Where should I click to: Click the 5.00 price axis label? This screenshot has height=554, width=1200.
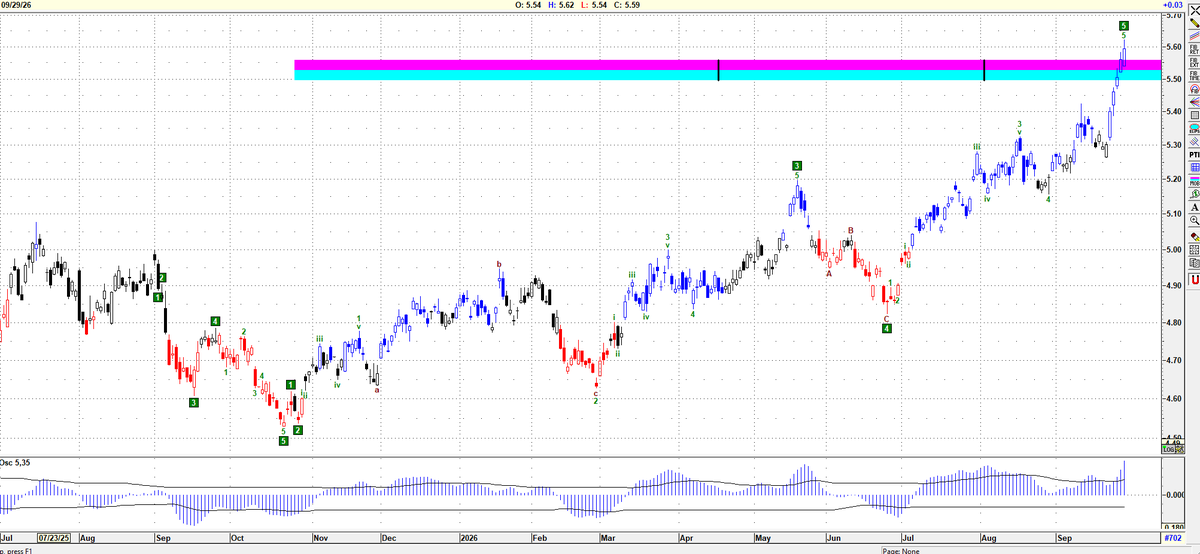[1175, 249]
